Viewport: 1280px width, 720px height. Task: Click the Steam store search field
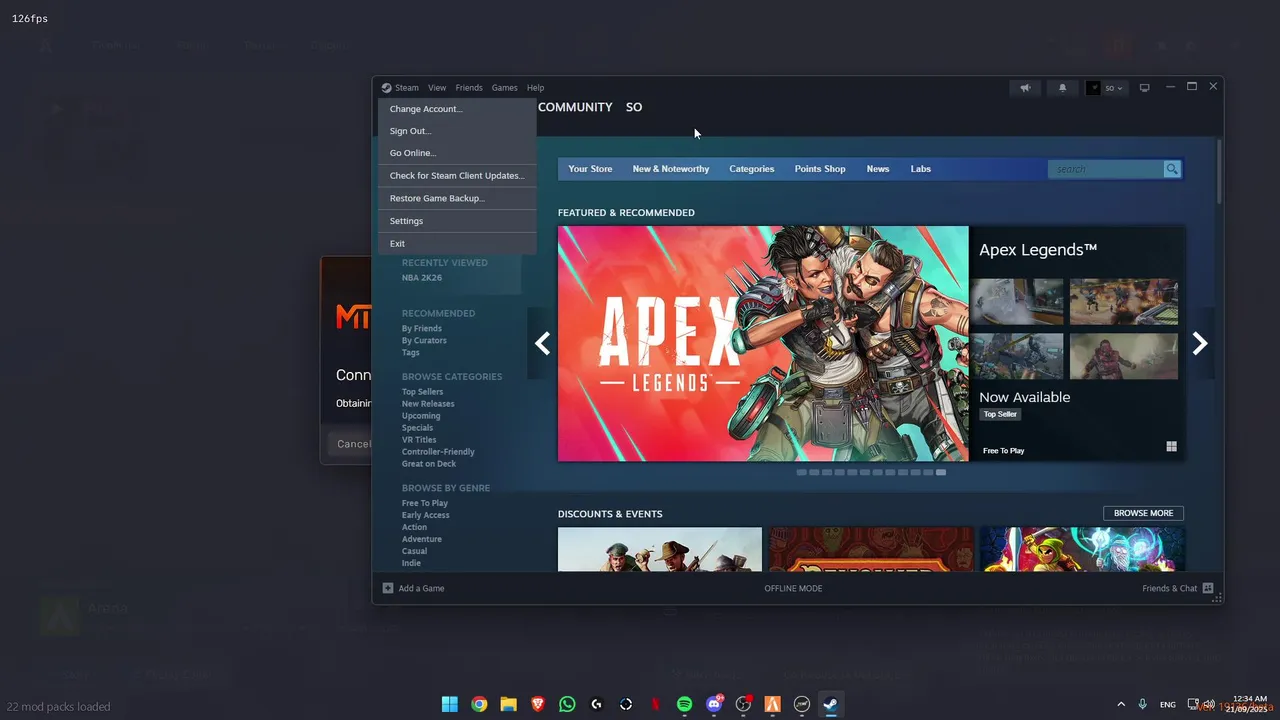[1106, 169]
